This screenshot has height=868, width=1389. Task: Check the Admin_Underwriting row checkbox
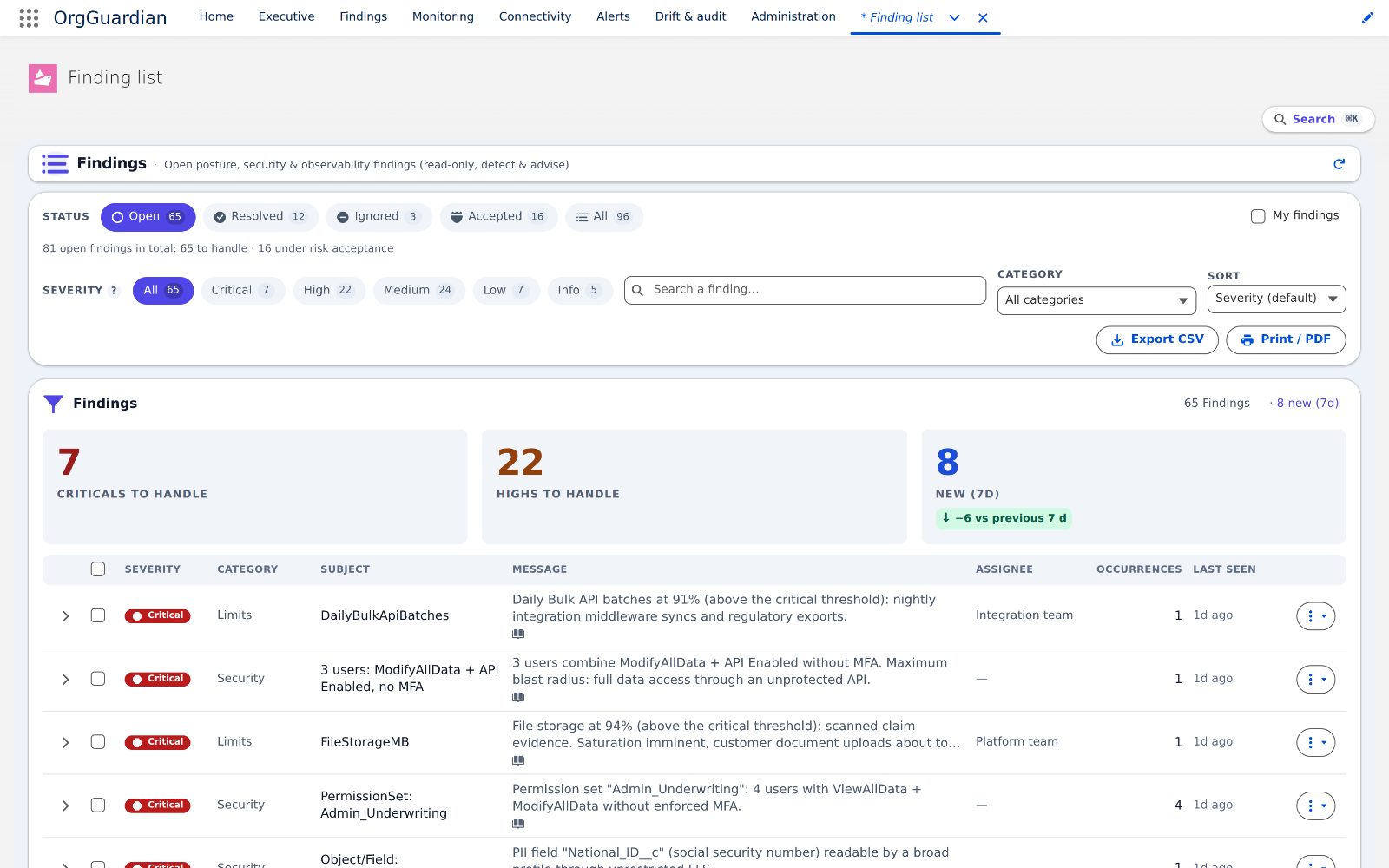tap(98, 806)
